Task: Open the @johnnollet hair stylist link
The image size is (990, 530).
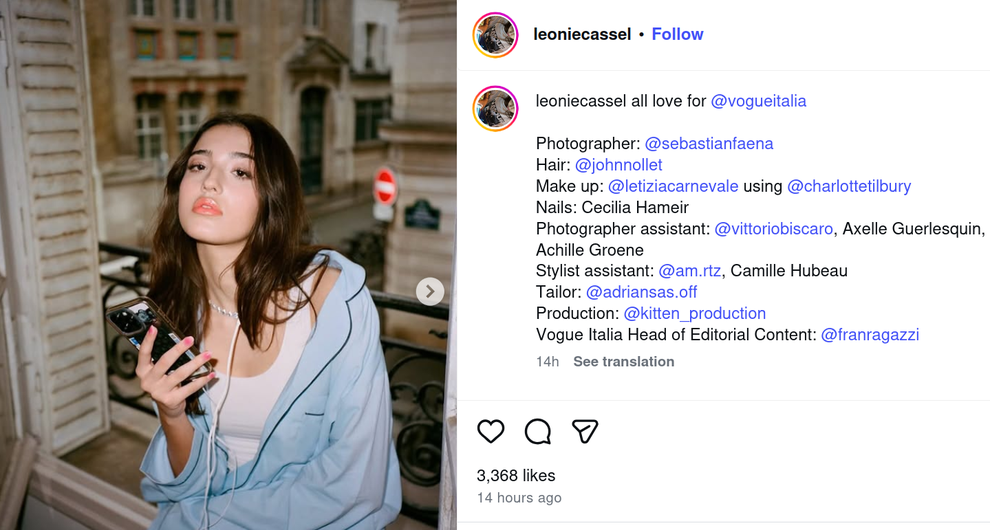Action: [x=618, y=165]
